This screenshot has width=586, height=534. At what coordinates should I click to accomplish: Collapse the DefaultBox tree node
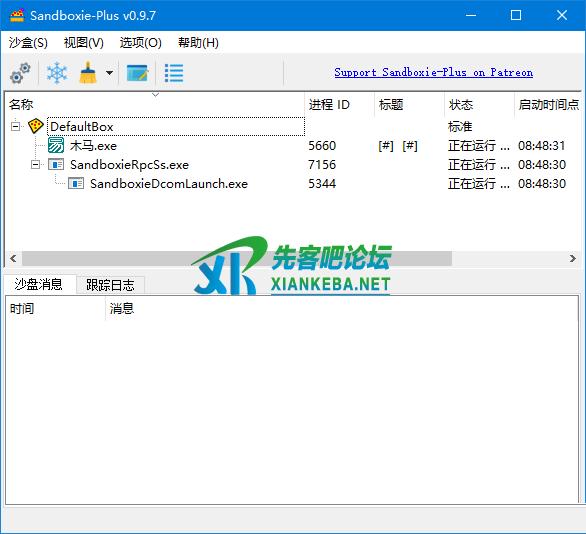(x=15, y=126)
